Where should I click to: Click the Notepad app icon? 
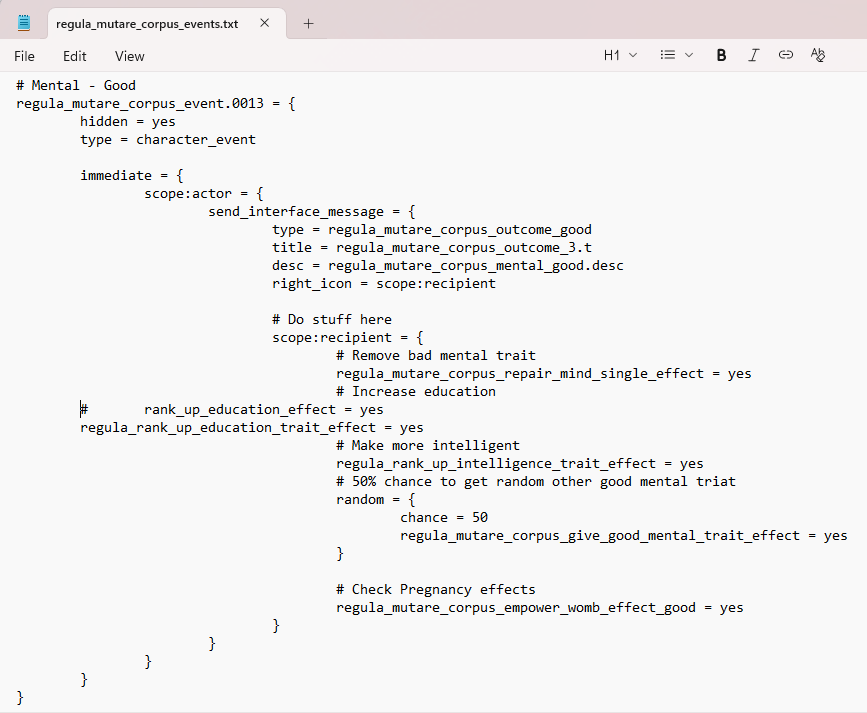pyautogui.click(x=24, y=23)
